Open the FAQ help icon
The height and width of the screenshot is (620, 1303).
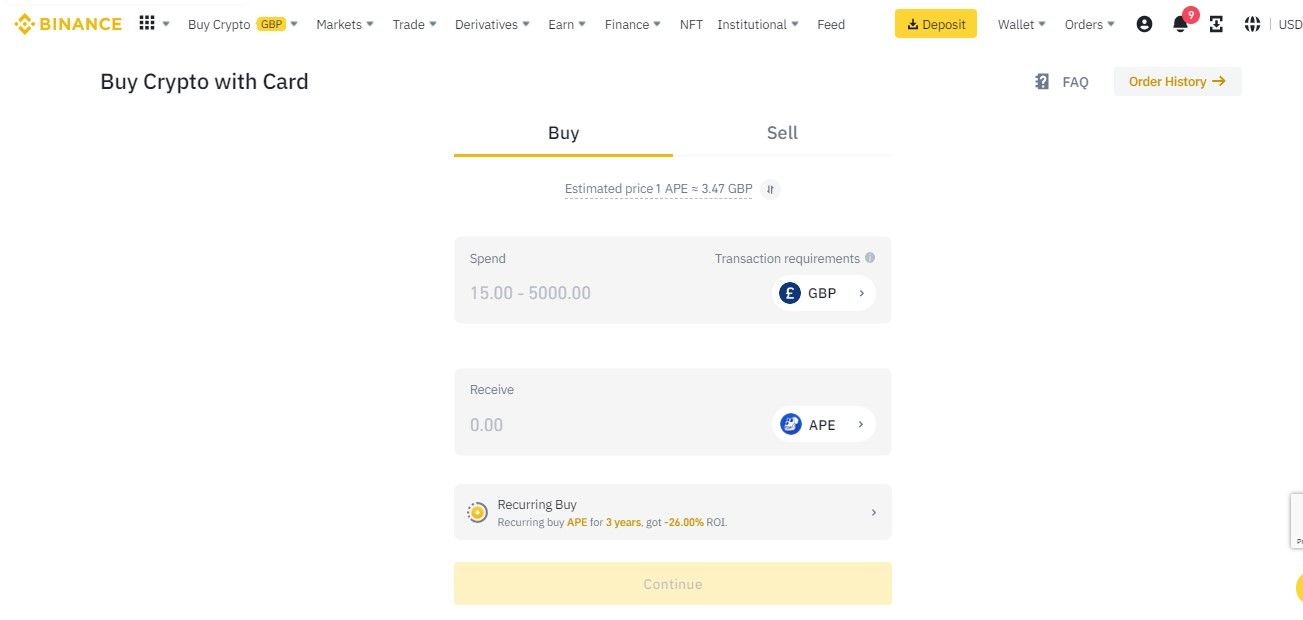(1042, 82)
